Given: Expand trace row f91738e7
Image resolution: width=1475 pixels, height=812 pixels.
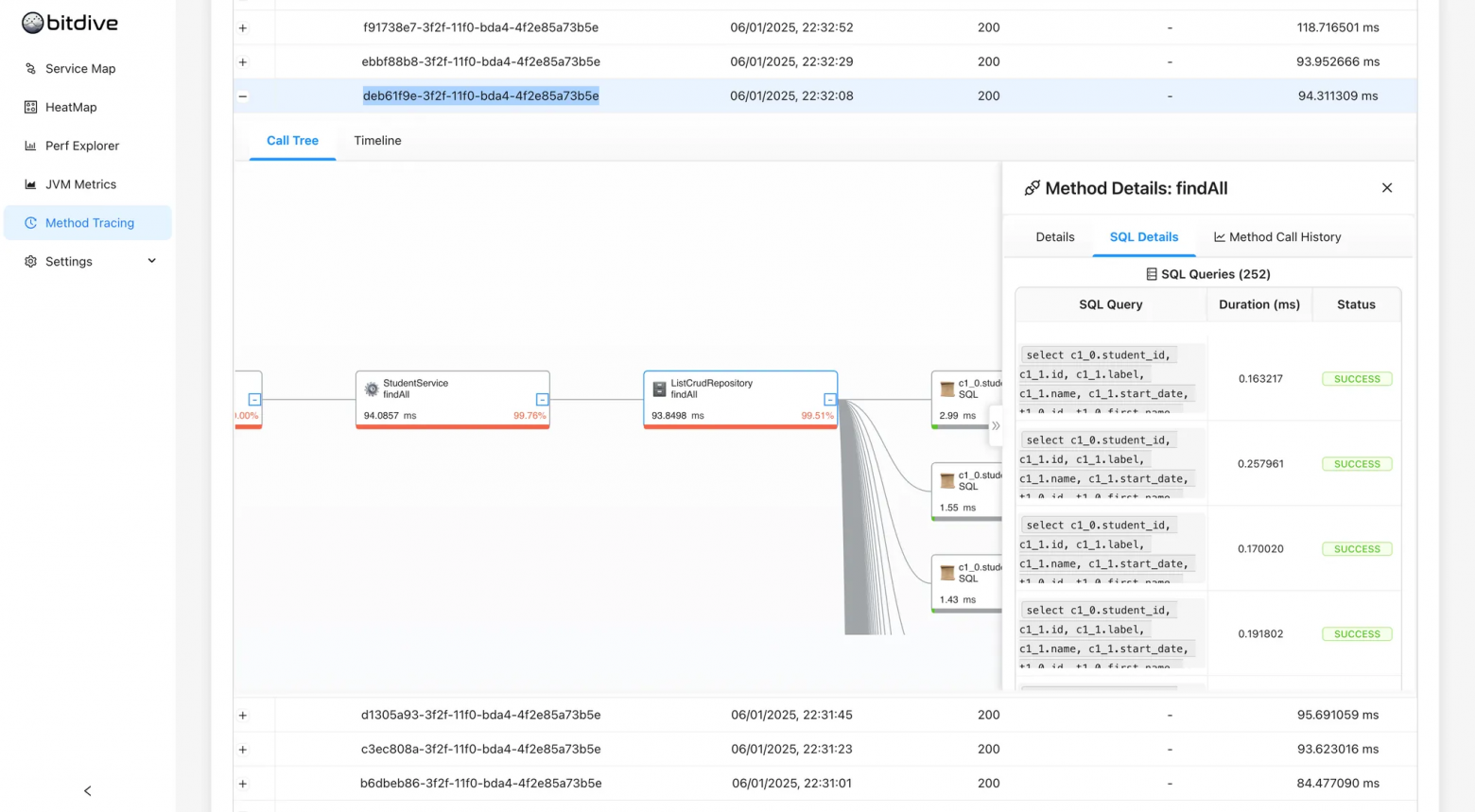Looking at the screenshot, I should point(243,28).
